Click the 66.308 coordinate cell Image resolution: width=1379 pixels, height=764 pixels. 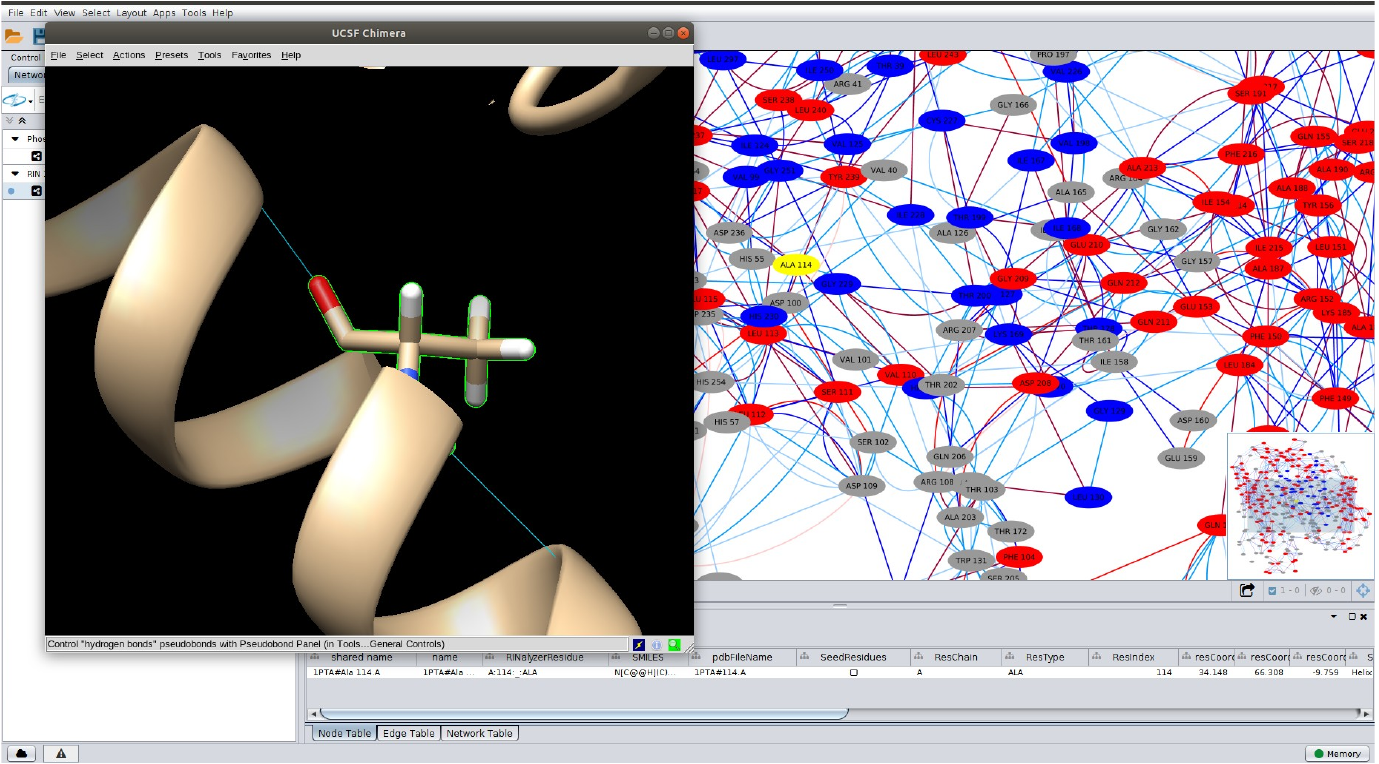pyautogui.click(x=1262, y=673)
